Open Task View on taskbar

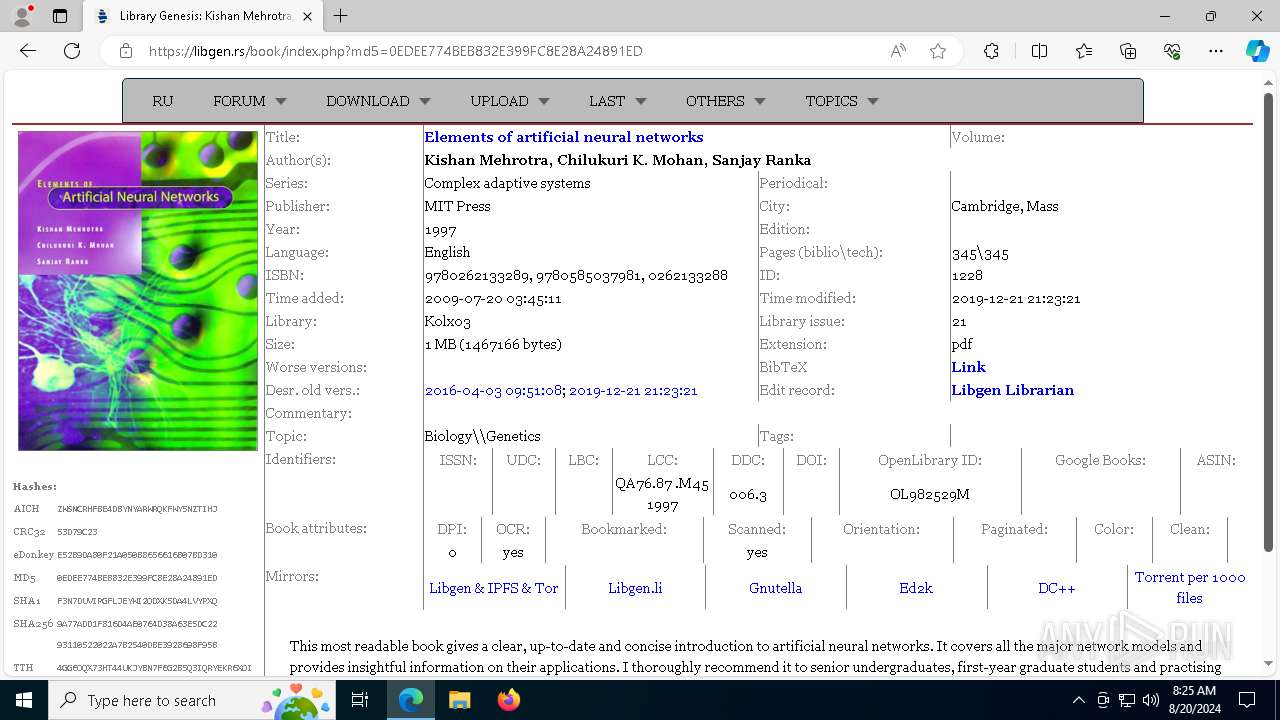pyautogui.click(x=360, y=700)
